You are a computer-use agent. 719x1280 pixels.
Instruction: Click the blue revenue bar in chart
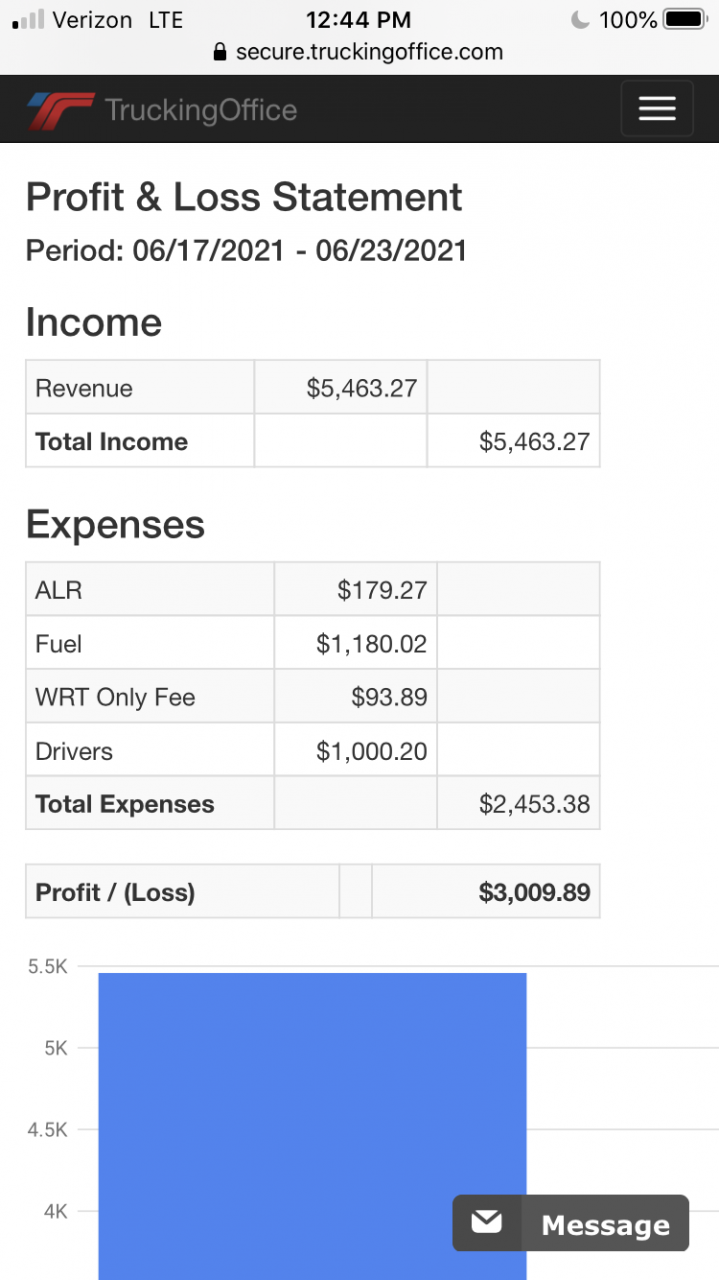[312, 1120]
